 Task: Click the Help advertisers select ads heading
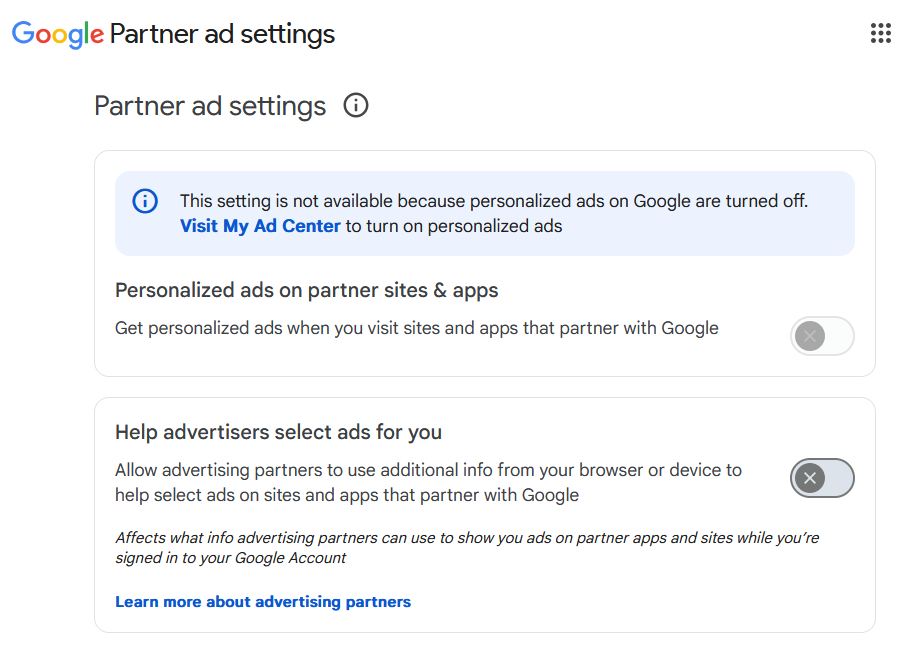[279, 432]
